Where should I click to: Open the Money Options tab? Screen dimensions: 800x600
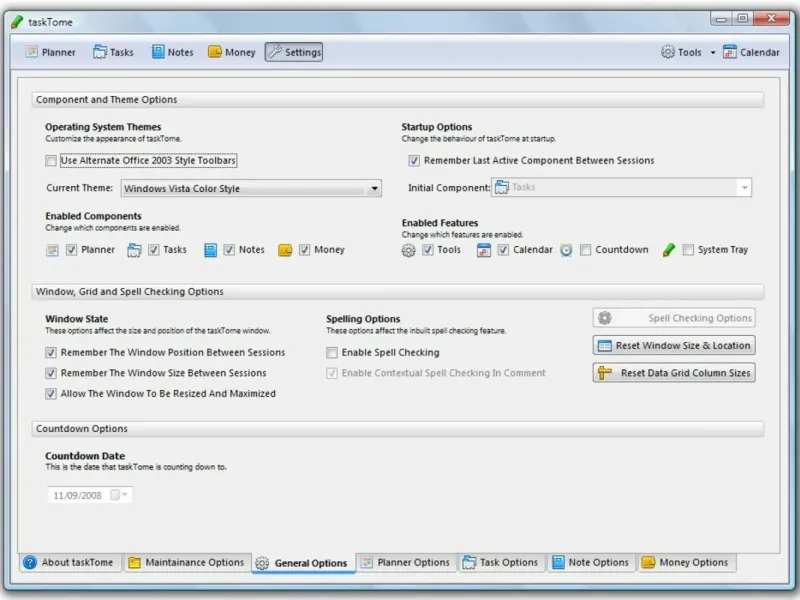click(685, 562)
